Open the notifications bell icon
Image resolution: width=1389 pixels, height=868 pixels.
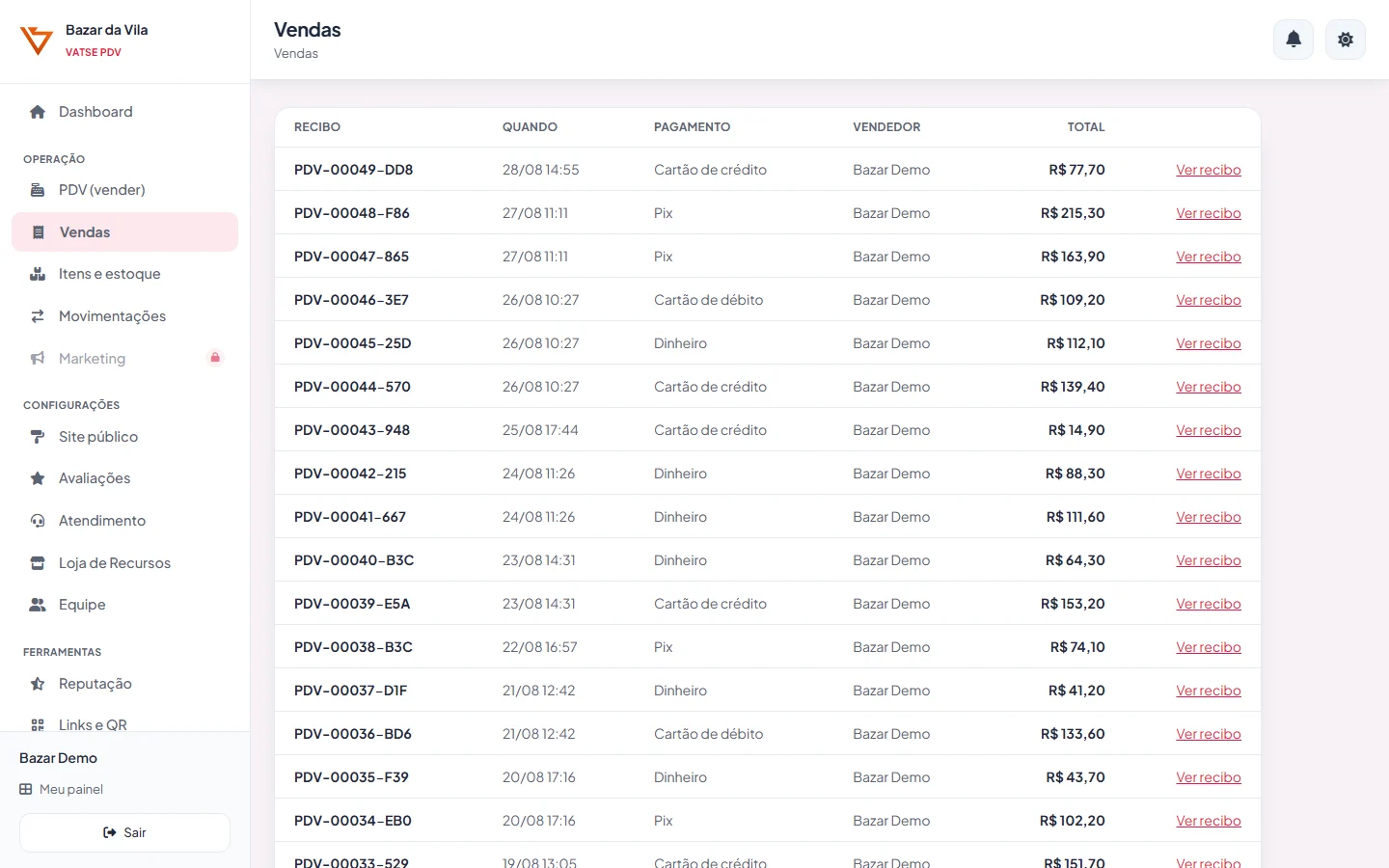(x=1294, y=40)
